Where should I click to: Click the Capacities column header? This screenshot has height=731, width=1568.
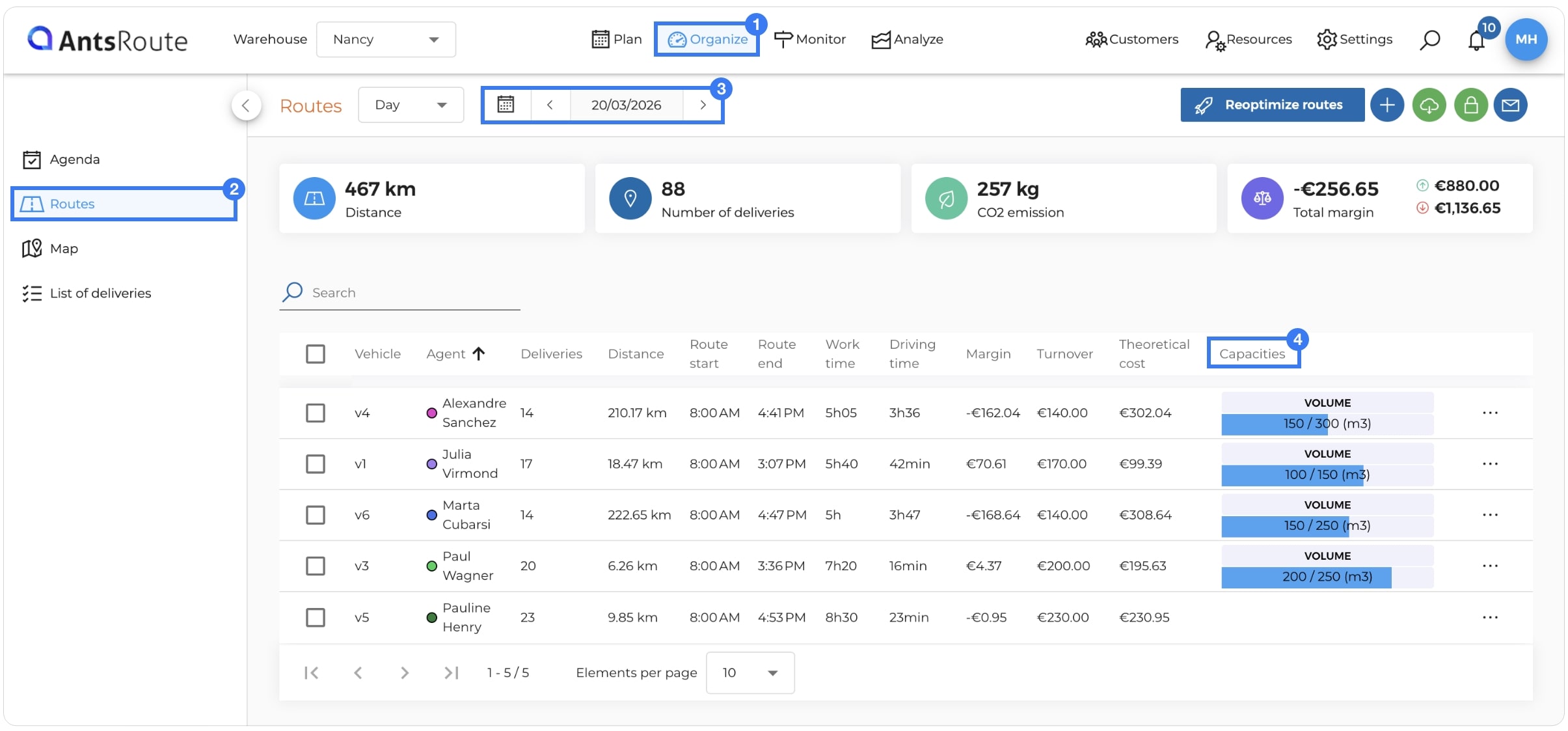[1252, 353]
